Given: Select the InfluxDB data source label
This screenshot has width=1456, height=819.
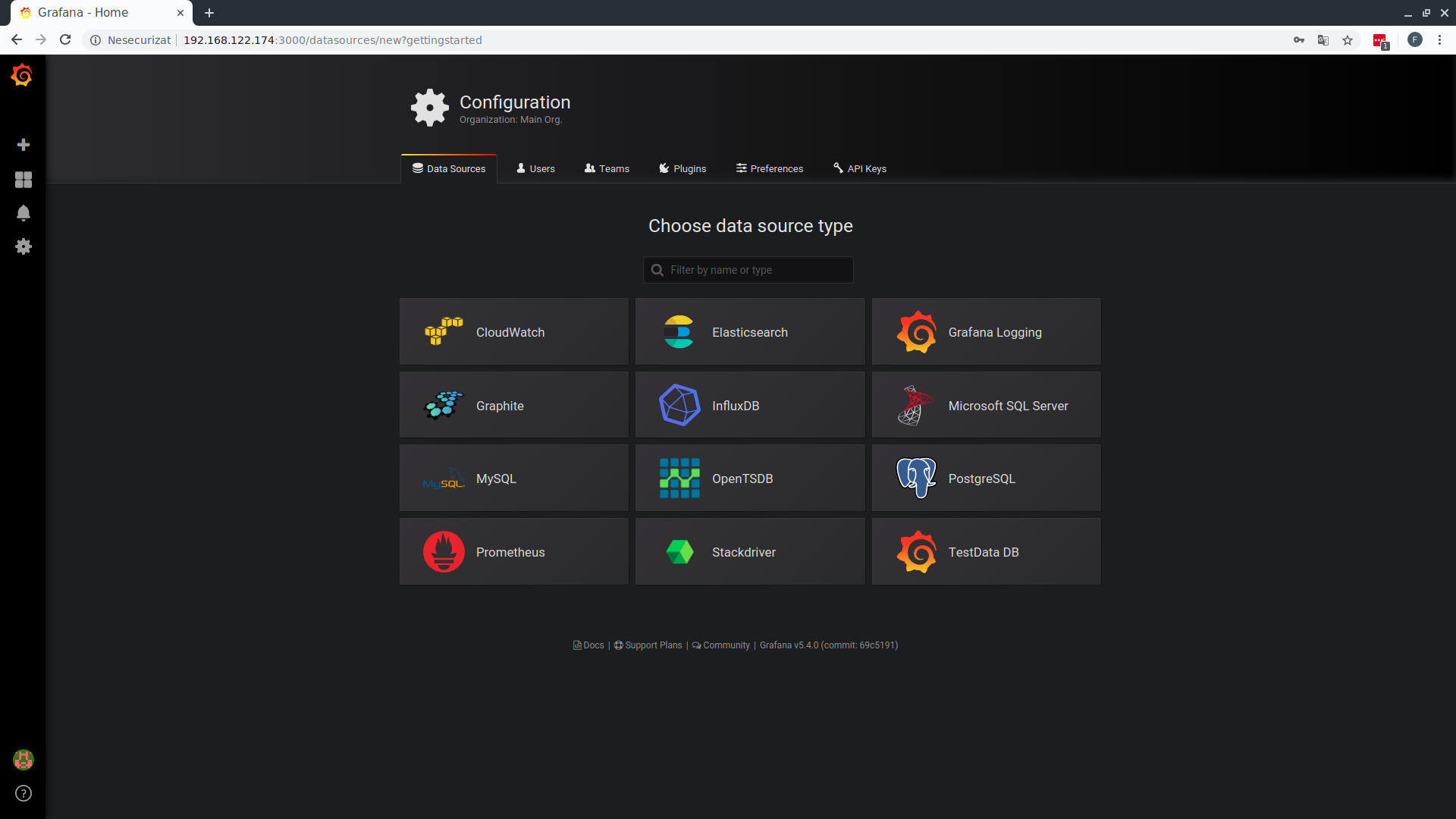Looking at the screenshot, I should pos(736,406).
